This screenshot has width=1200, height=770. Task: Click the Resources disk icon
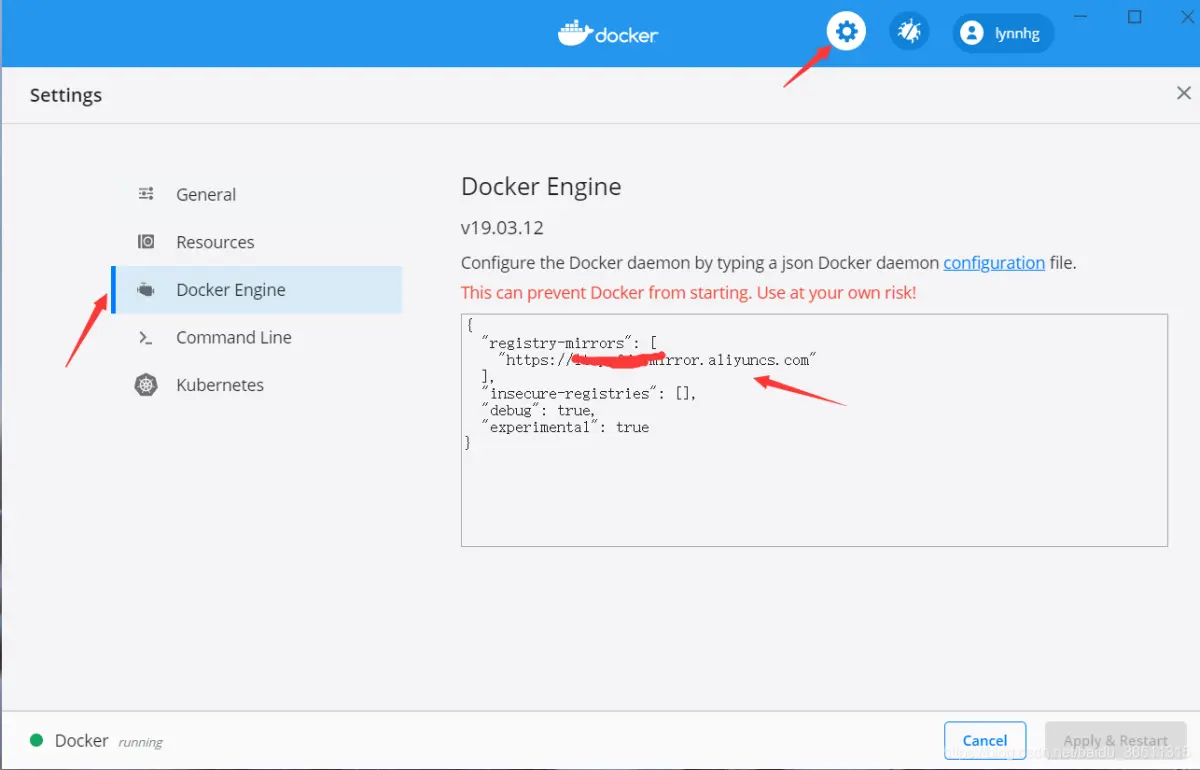click(146, 242)
